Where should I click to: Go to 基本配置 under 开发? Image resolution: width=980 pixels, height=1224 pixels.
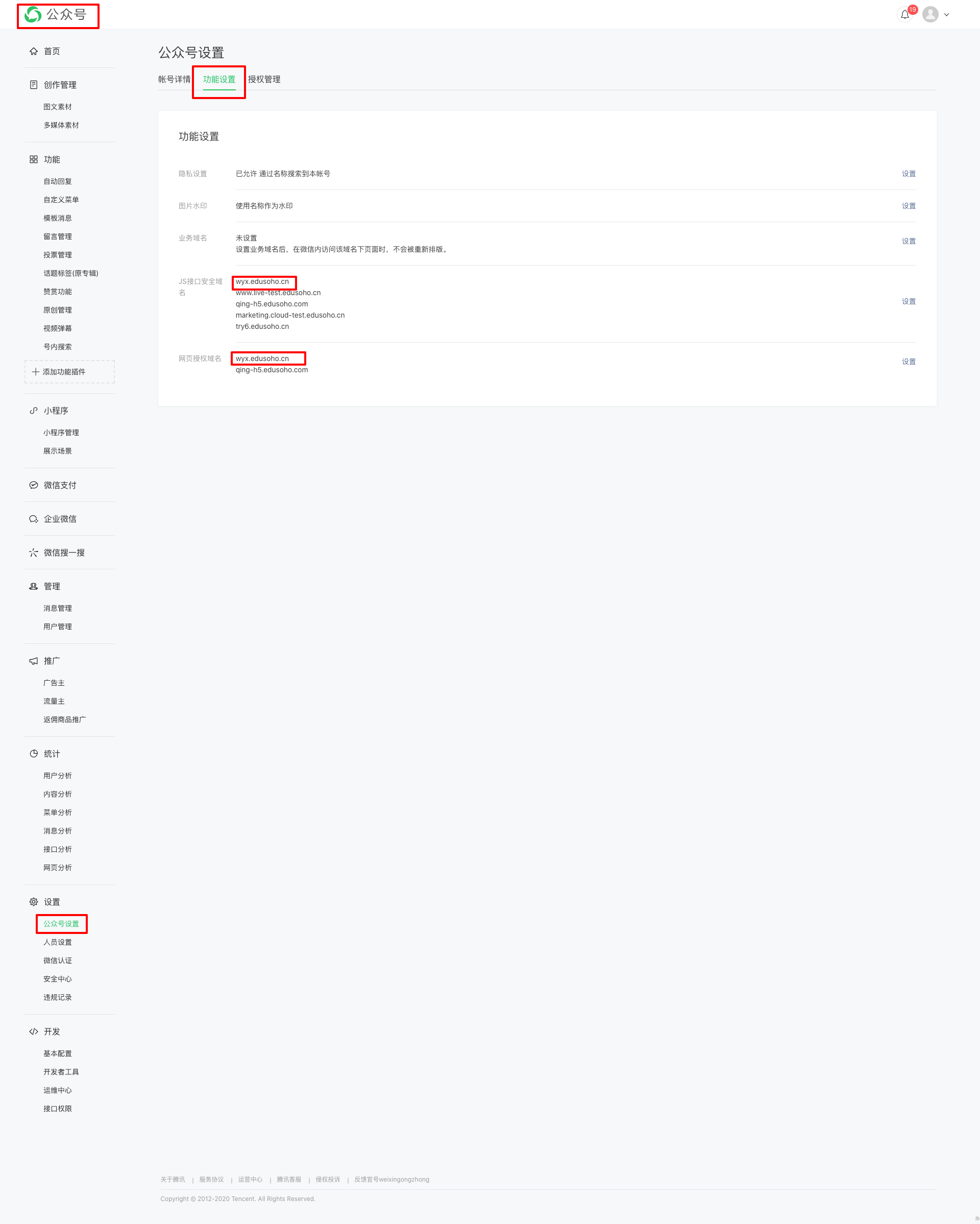pos(58,1053)
